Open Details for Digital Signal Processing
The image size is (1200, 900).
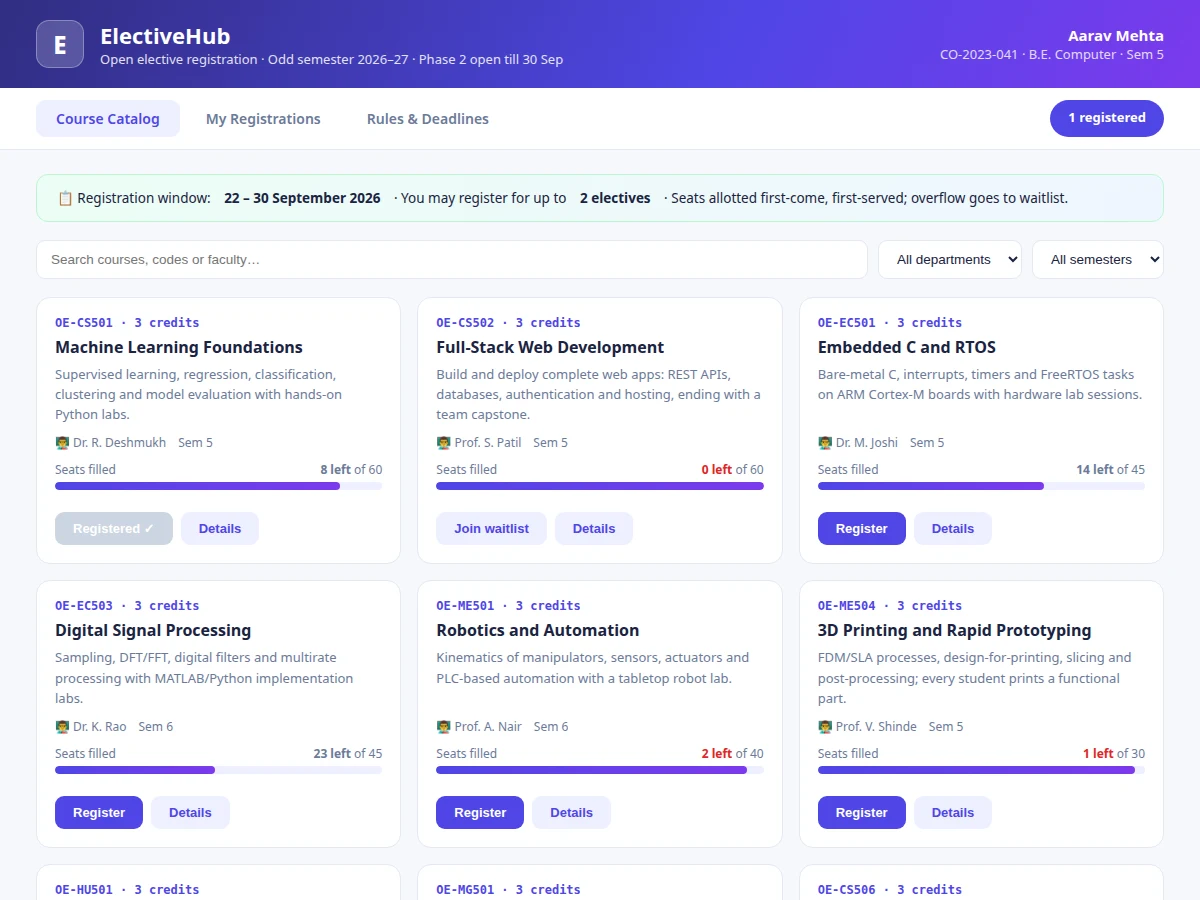point(190,812)
